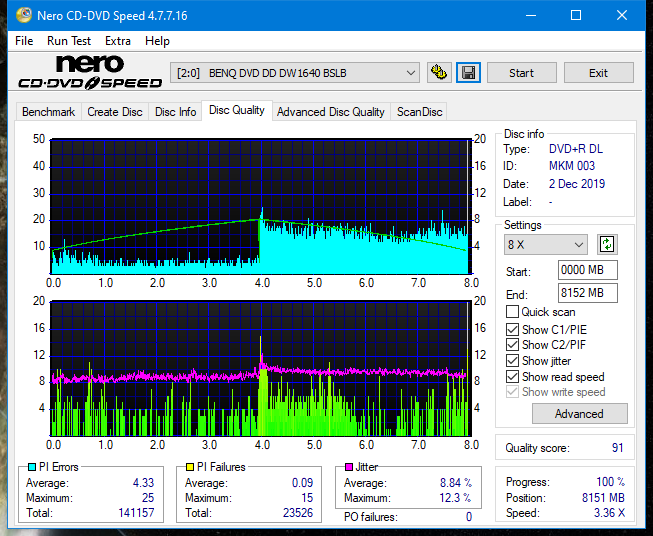Enable the Quick scan checkbox

pyautogui.click(x=512, y=312)
